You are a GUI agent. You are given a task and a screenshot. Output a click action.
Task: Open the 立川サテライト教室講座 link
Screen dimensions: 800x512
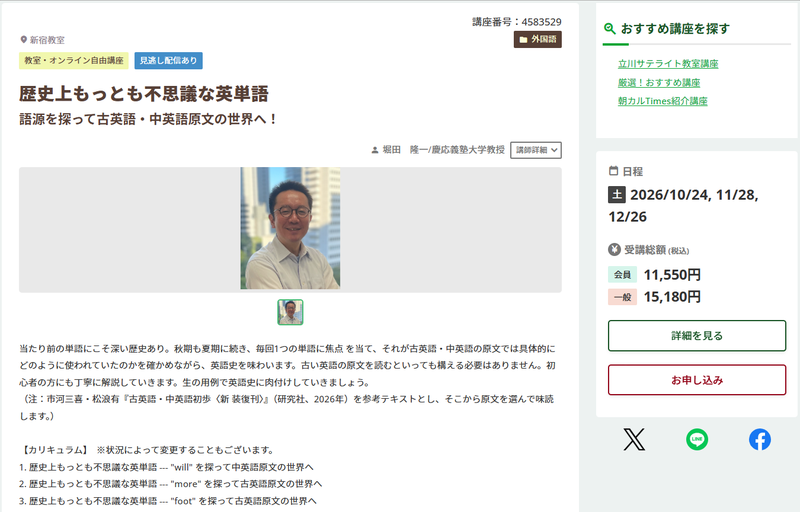[x=668, y=64]
